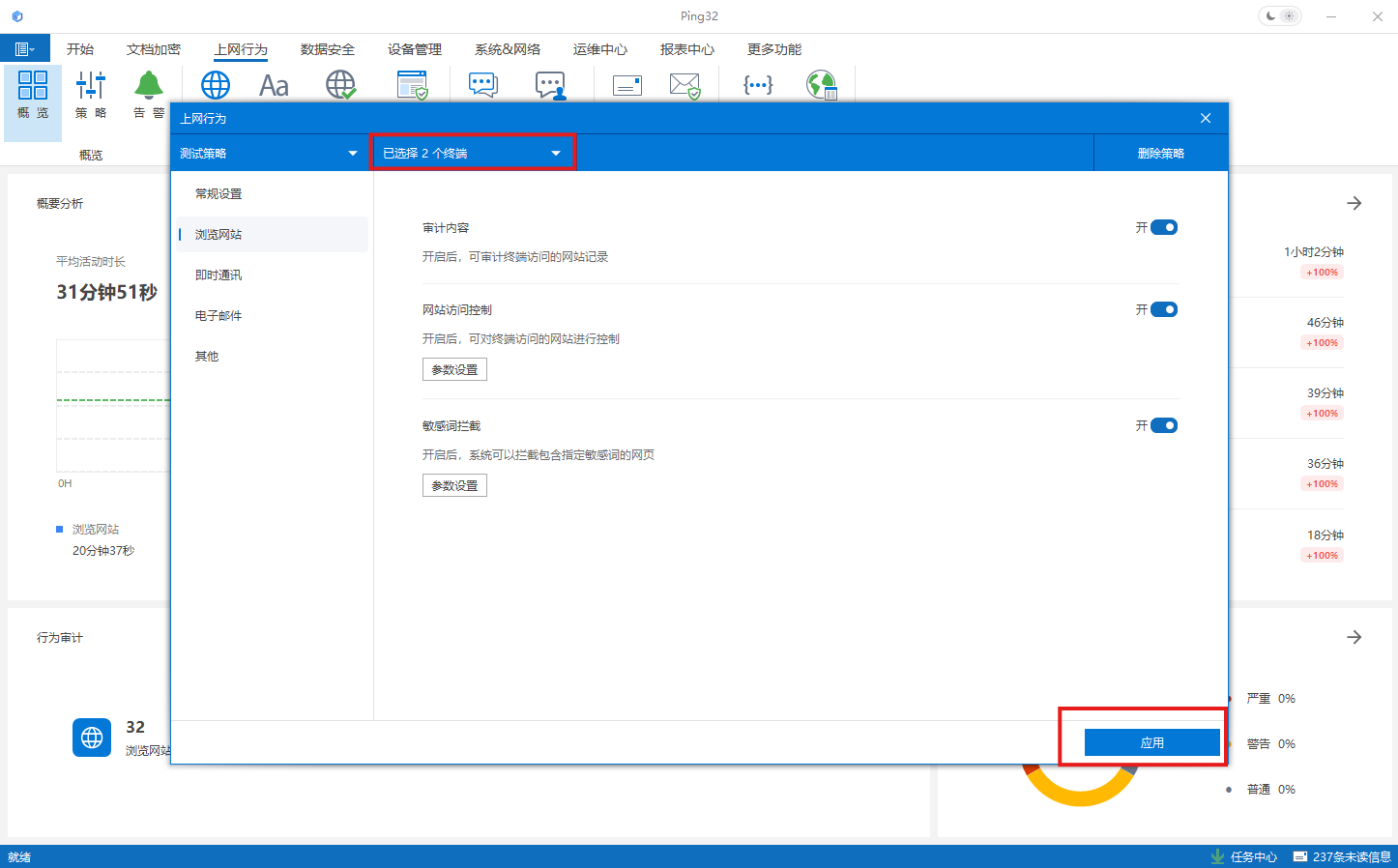Disable the 网站访问控制 switch
The width and height of the screenshot is (1398, 868).
click(x=1163, y=310)
